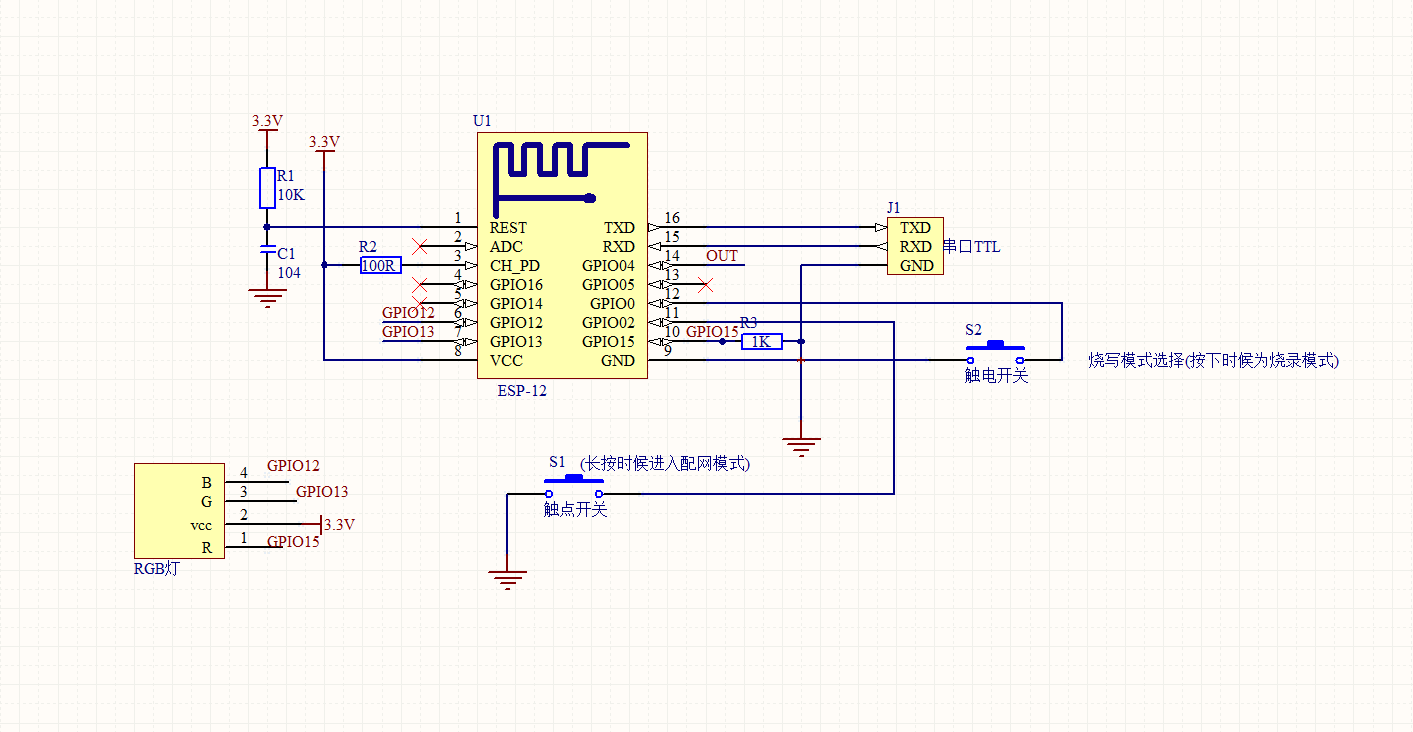Select the U1 designator label

[x=482, y=121]
